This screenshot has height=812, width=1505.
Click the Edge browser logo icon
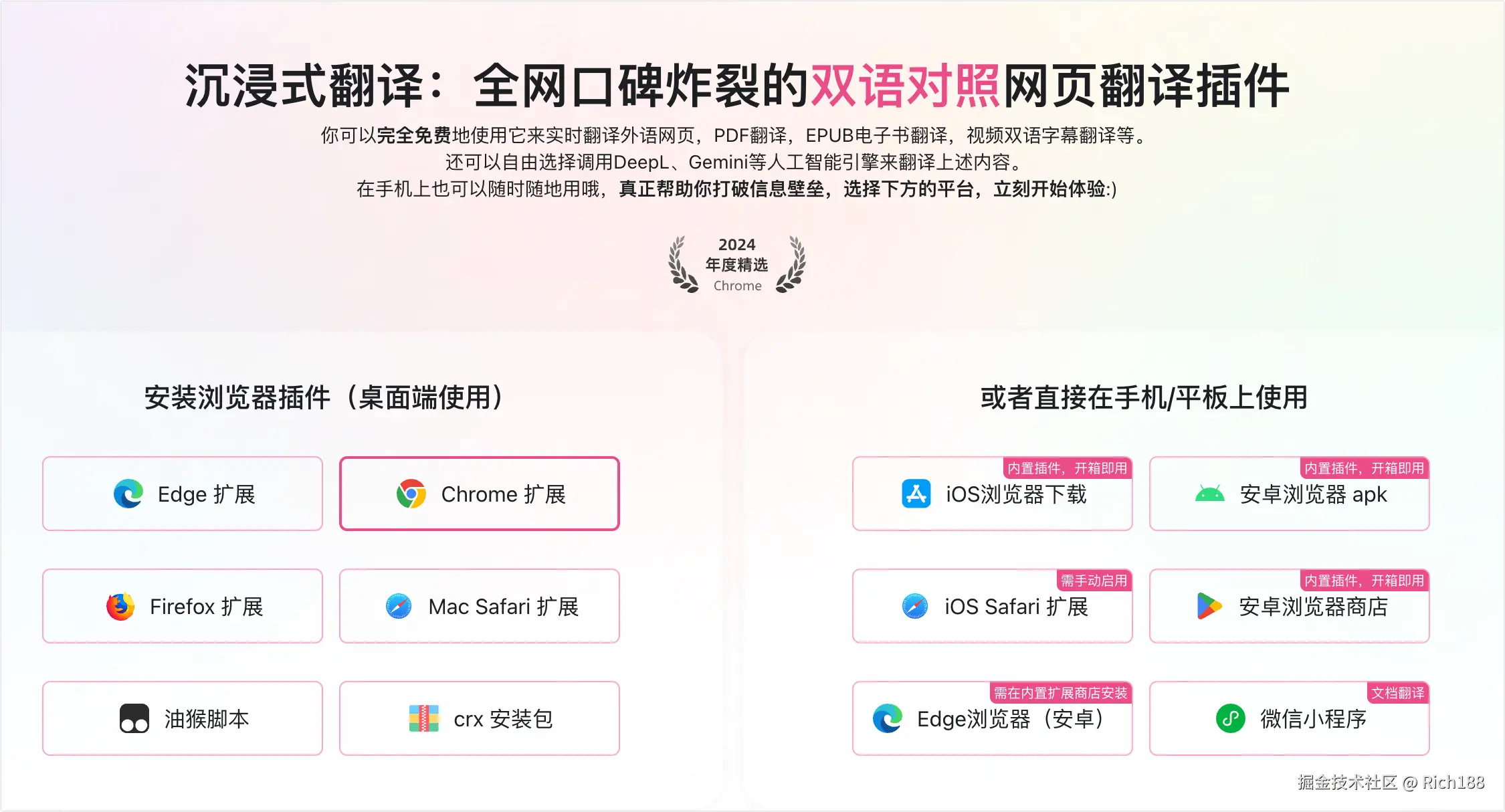coord(128,494)
